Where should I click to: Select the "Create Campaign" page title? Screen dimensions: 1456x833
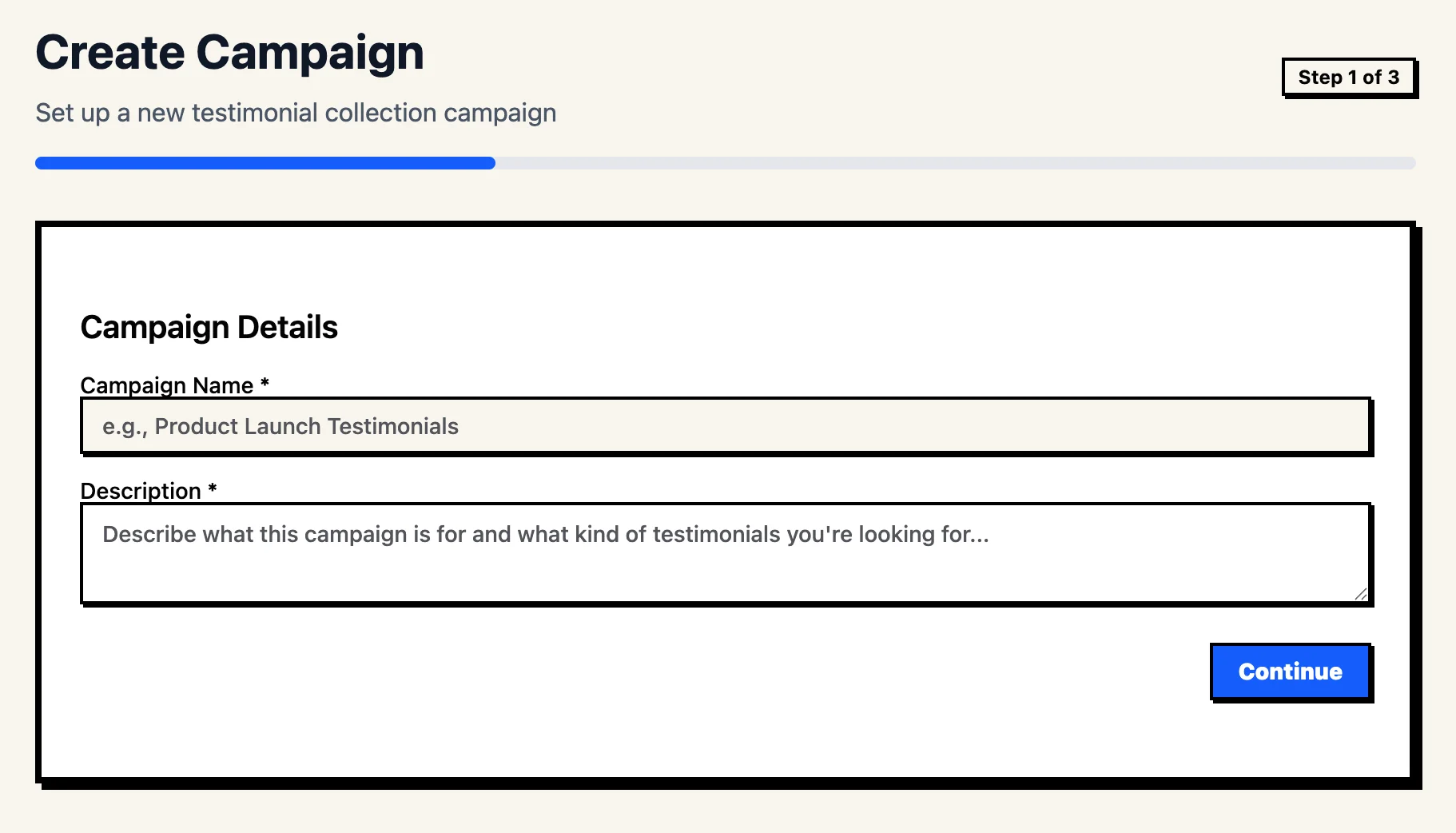[229, 53]
